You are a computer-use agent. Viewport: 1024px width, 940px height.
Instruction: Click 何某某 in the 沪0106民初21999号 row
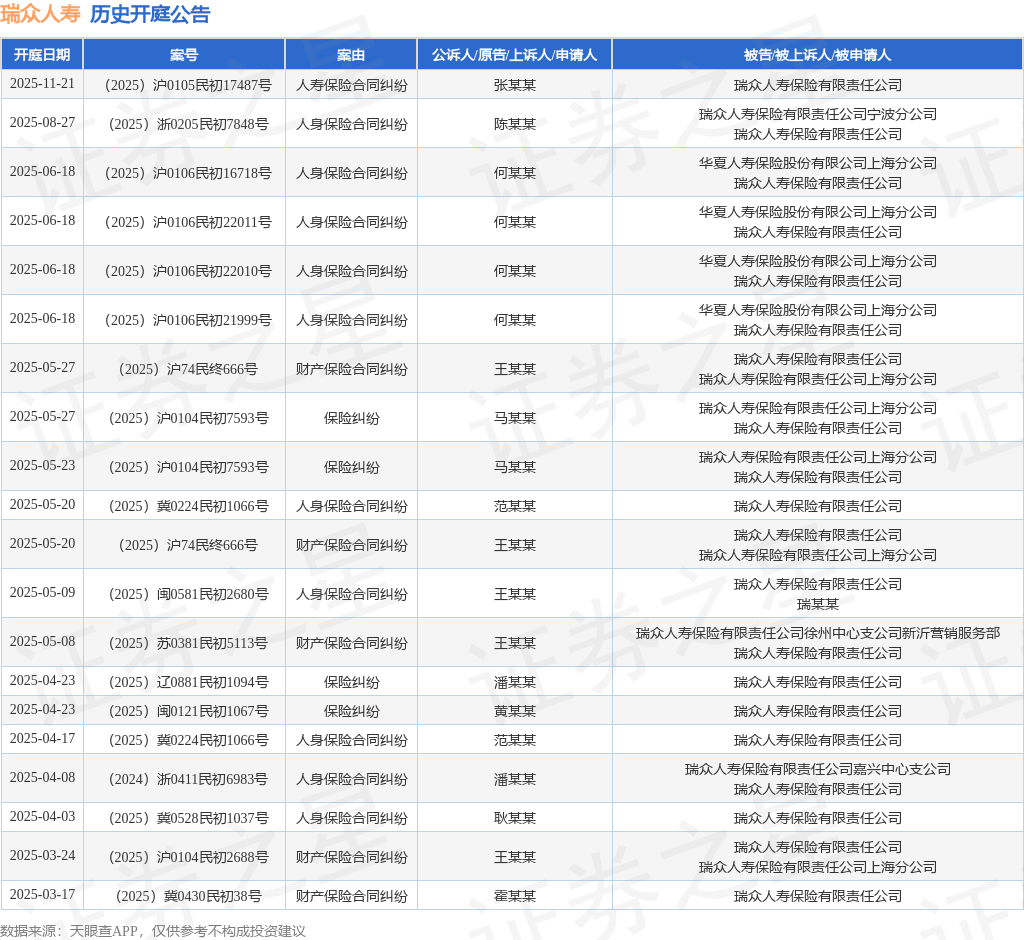pyautogui.click(x=515, y=320)
